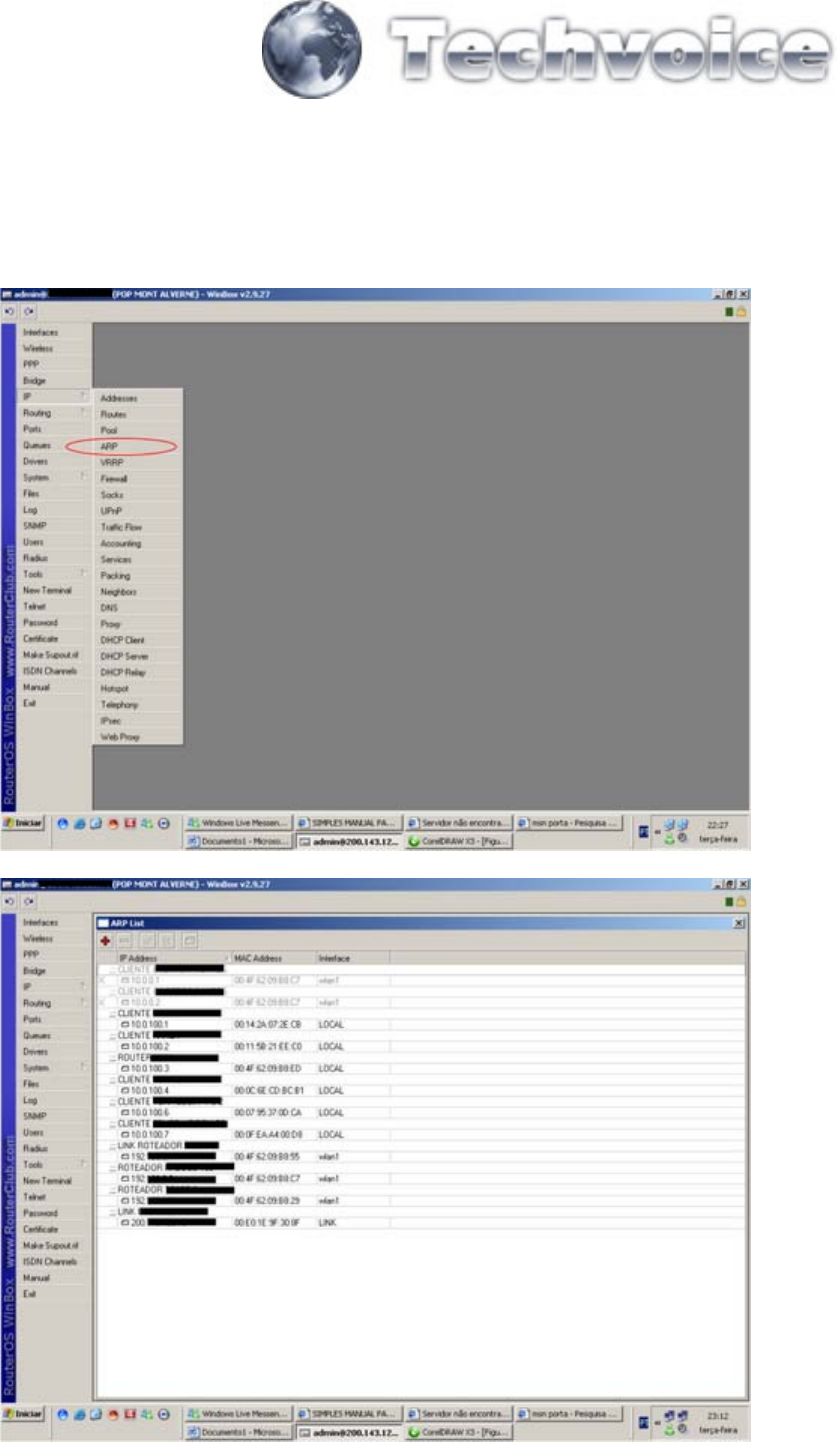Choose Firewall in the IP submenu
Screen dimensions: 837x1442
pos(113,479)
